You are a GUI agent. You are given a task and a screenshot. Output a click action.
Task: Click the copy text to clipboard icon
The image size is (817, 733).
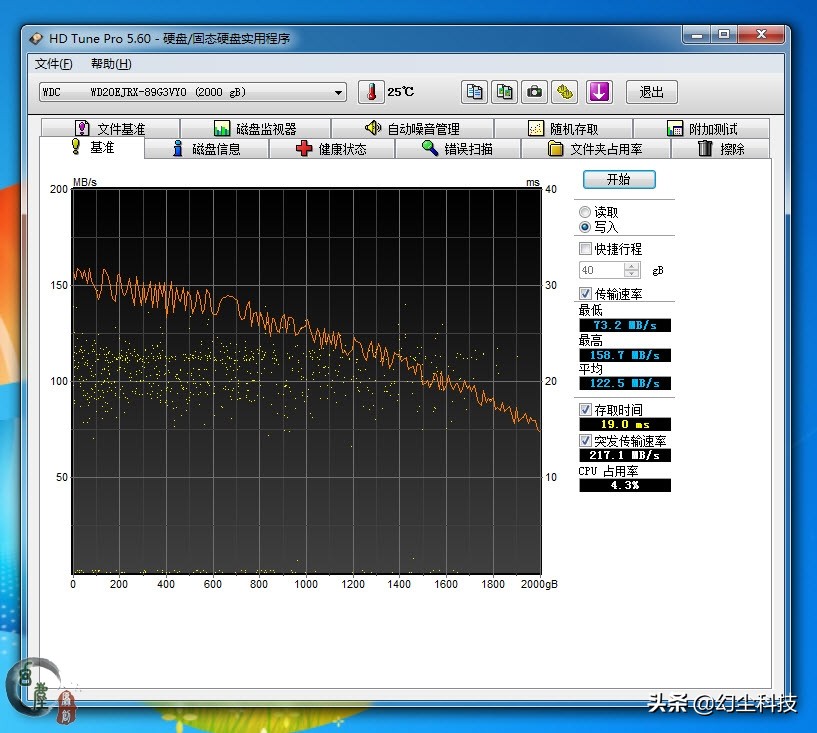(x=474, y=92)
